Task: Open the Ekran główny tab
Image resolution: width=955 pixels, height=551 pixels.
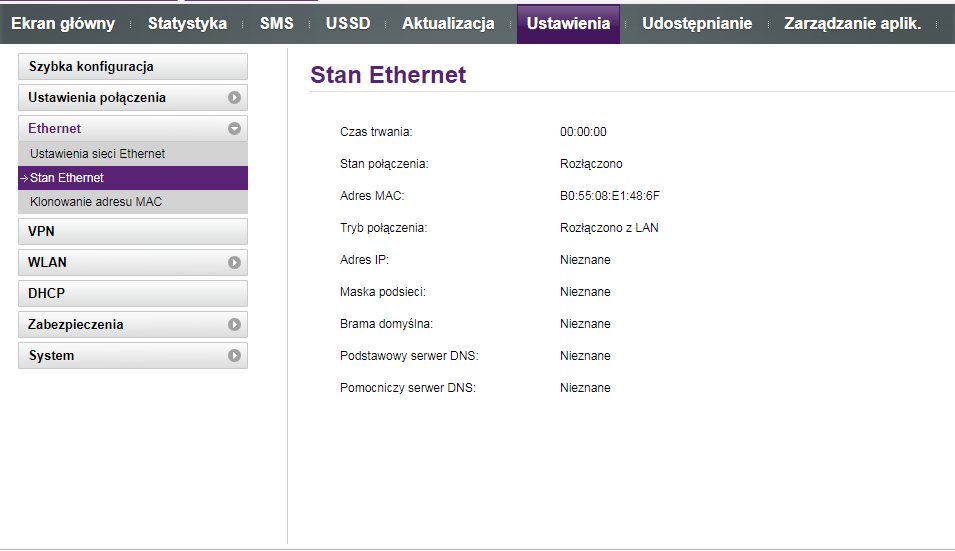Action: [63, 24]
